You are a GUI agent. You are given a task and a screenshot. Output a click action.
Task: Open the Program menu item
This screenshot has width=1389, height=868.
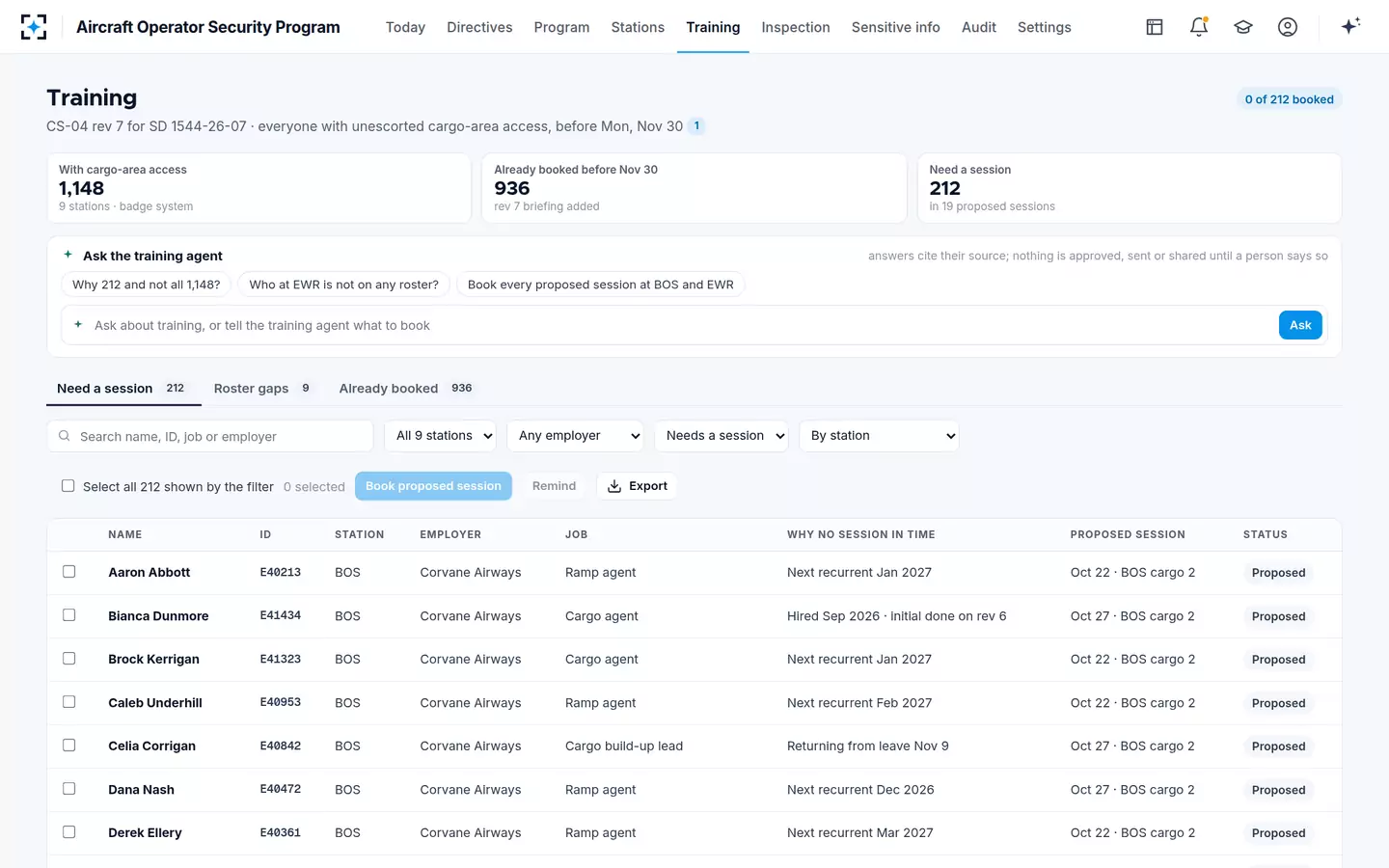(561, 27)
